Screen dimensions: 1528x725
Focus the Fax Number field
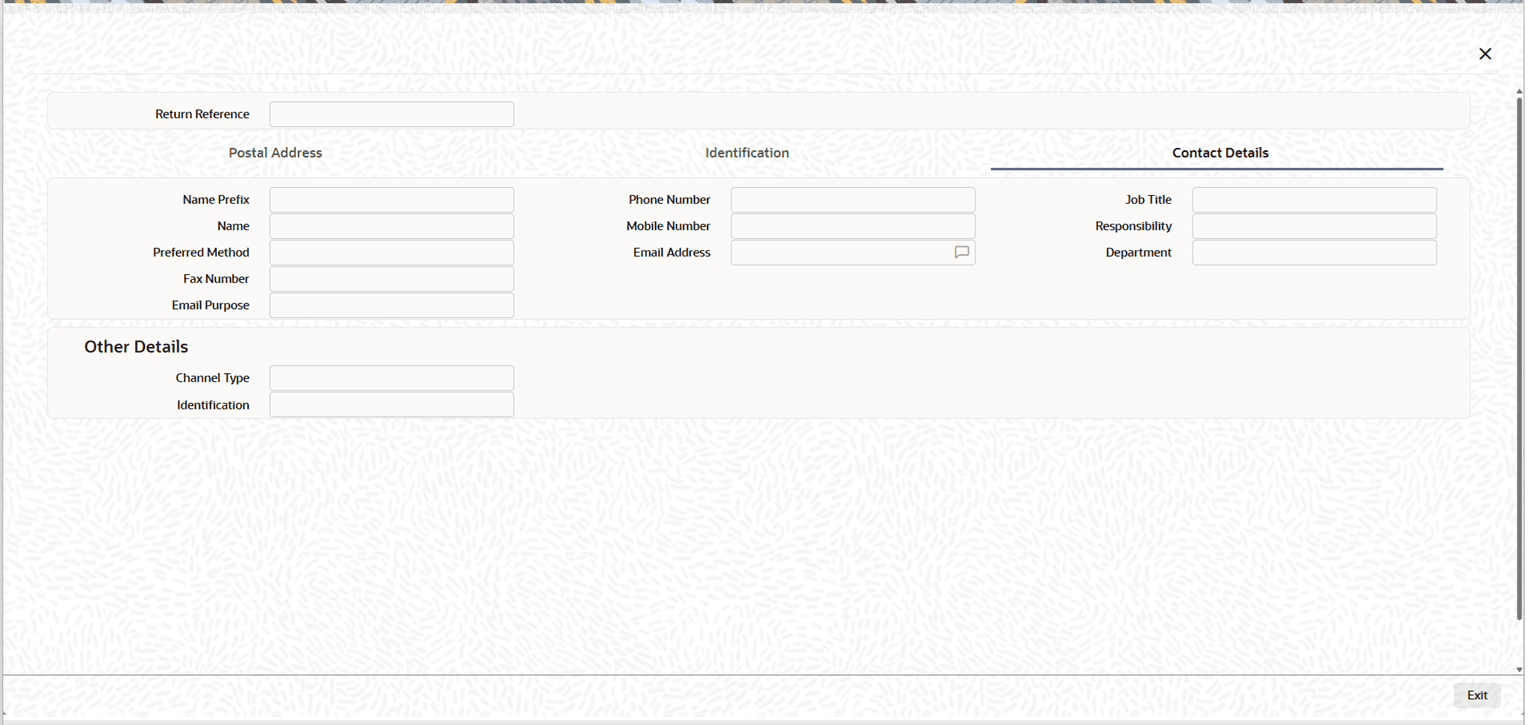(391, 279)
